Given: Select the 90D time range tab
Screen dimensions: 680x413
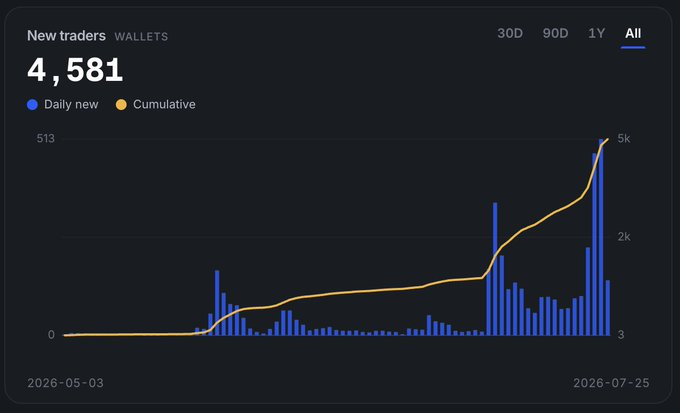Looking at the screenshot, I should click(556, 33).
